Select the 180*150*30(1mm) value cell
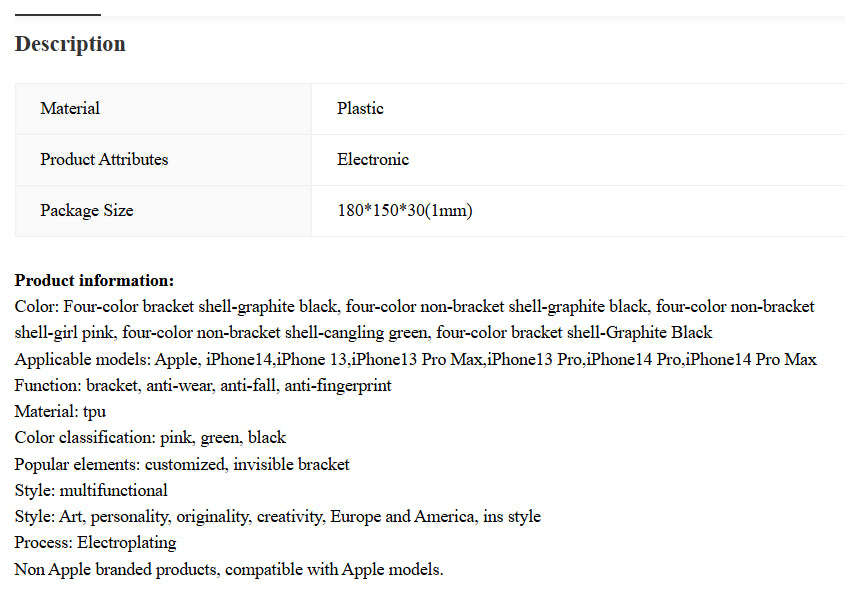 (x=405, y=210)
